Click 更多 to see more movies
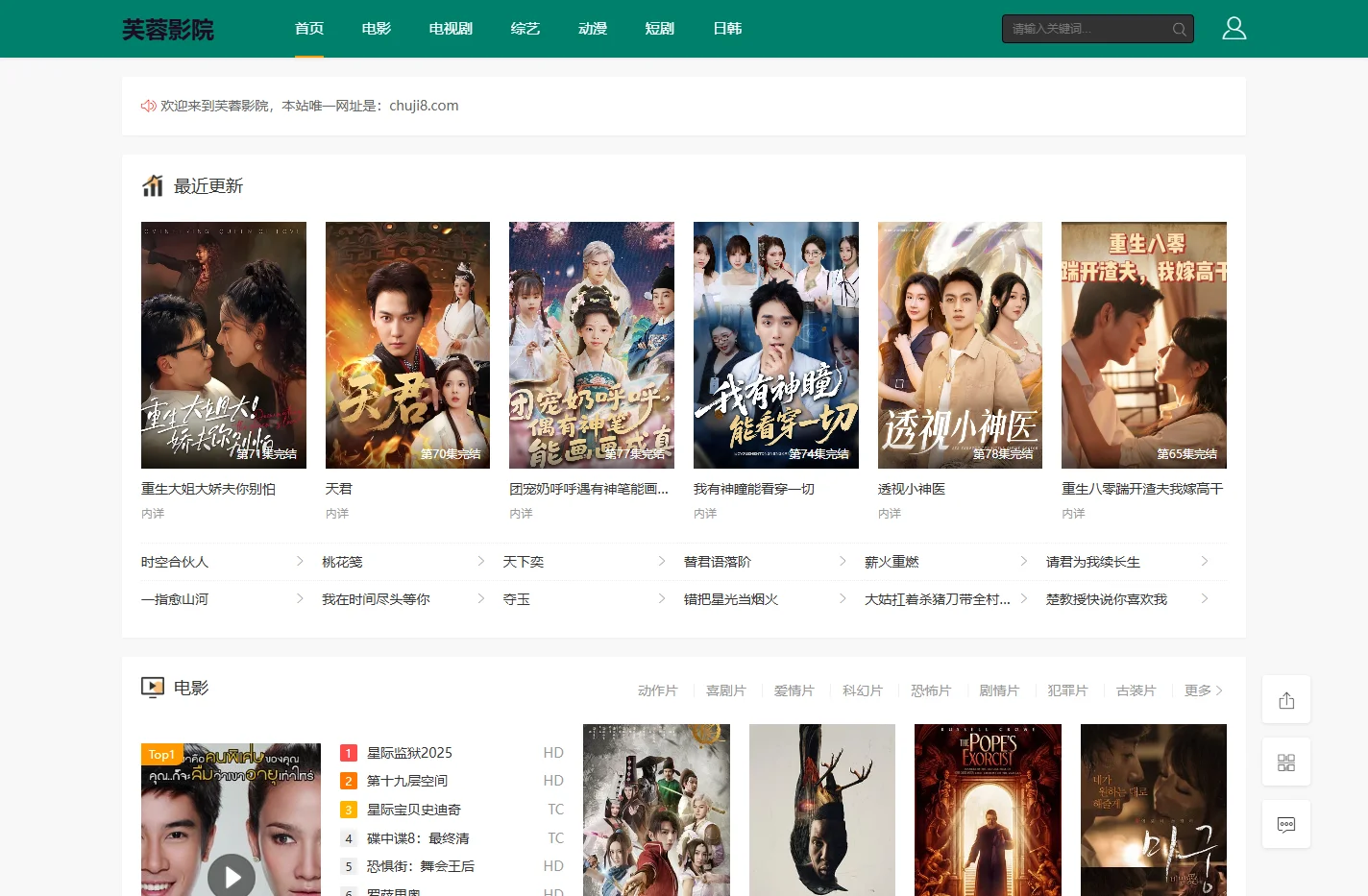Viewport: 1368px width, 896px height. pos(1204,690)
